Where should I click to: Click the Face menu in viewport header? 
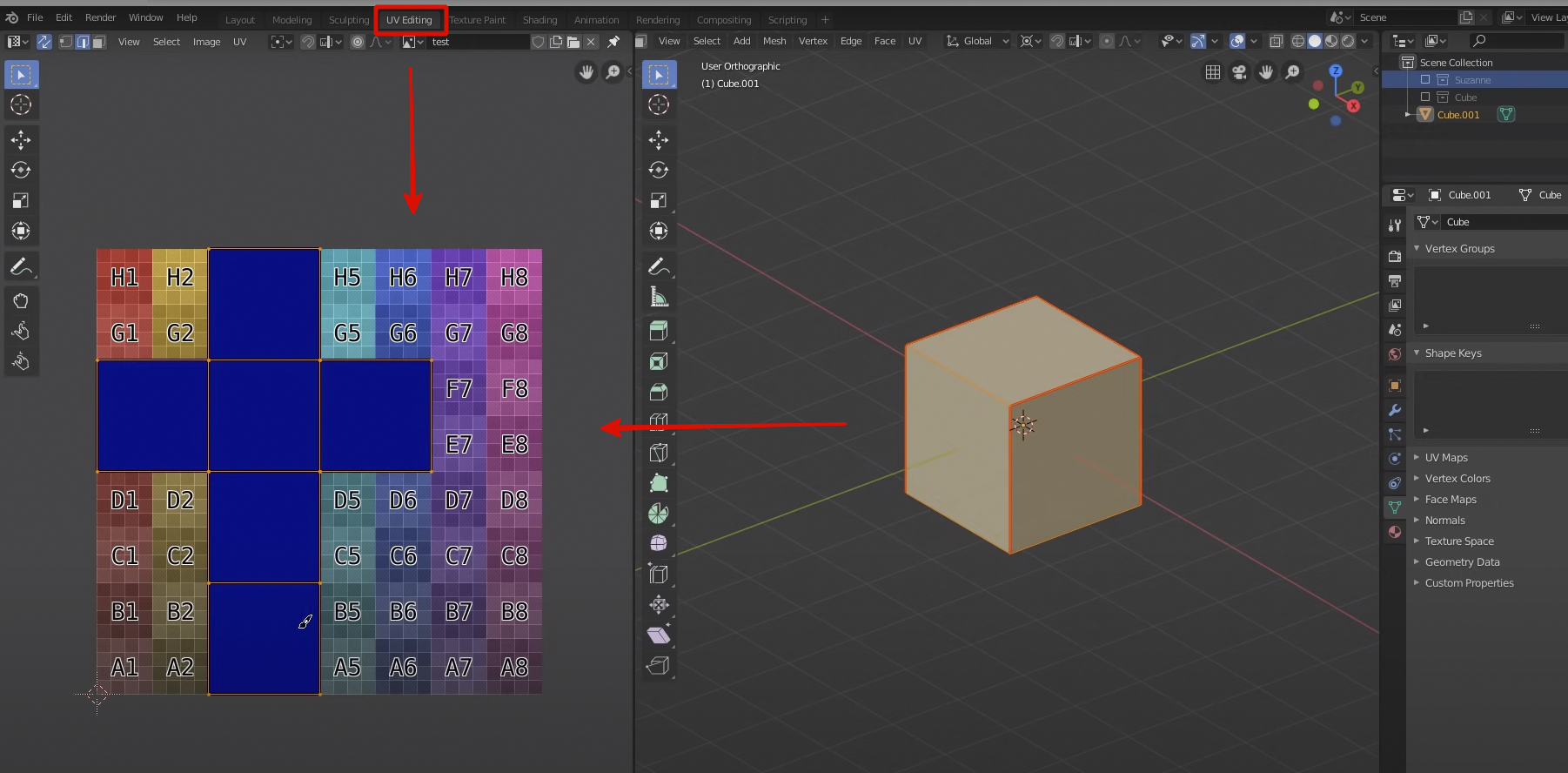click(884, 41)
